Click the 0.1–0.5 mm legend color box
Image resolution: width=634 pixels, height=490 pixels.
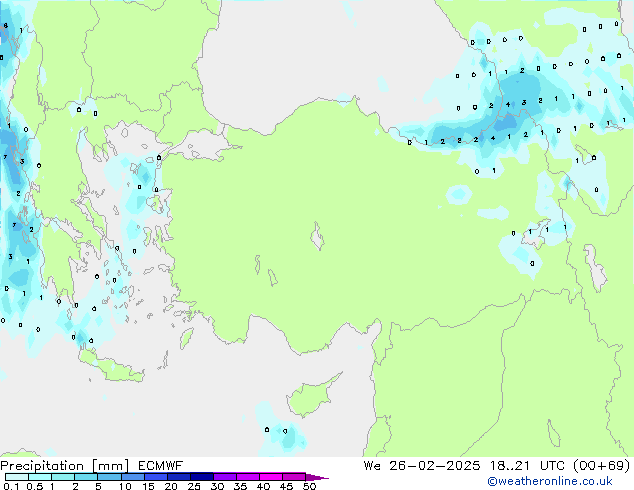click(17, 477)
